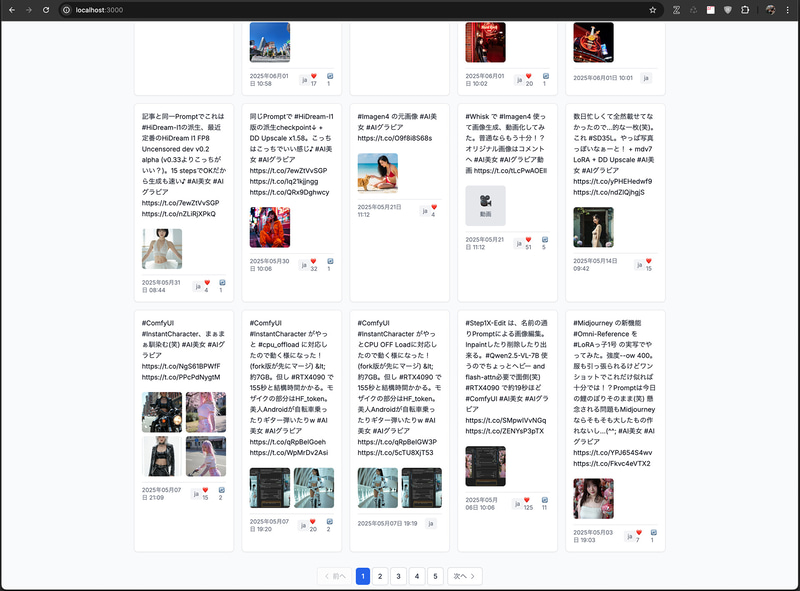The height and width of the screenshot is (591, 800).
Task: Click the heart icon on the #SD35L card
Action: [x=648, y=261]
